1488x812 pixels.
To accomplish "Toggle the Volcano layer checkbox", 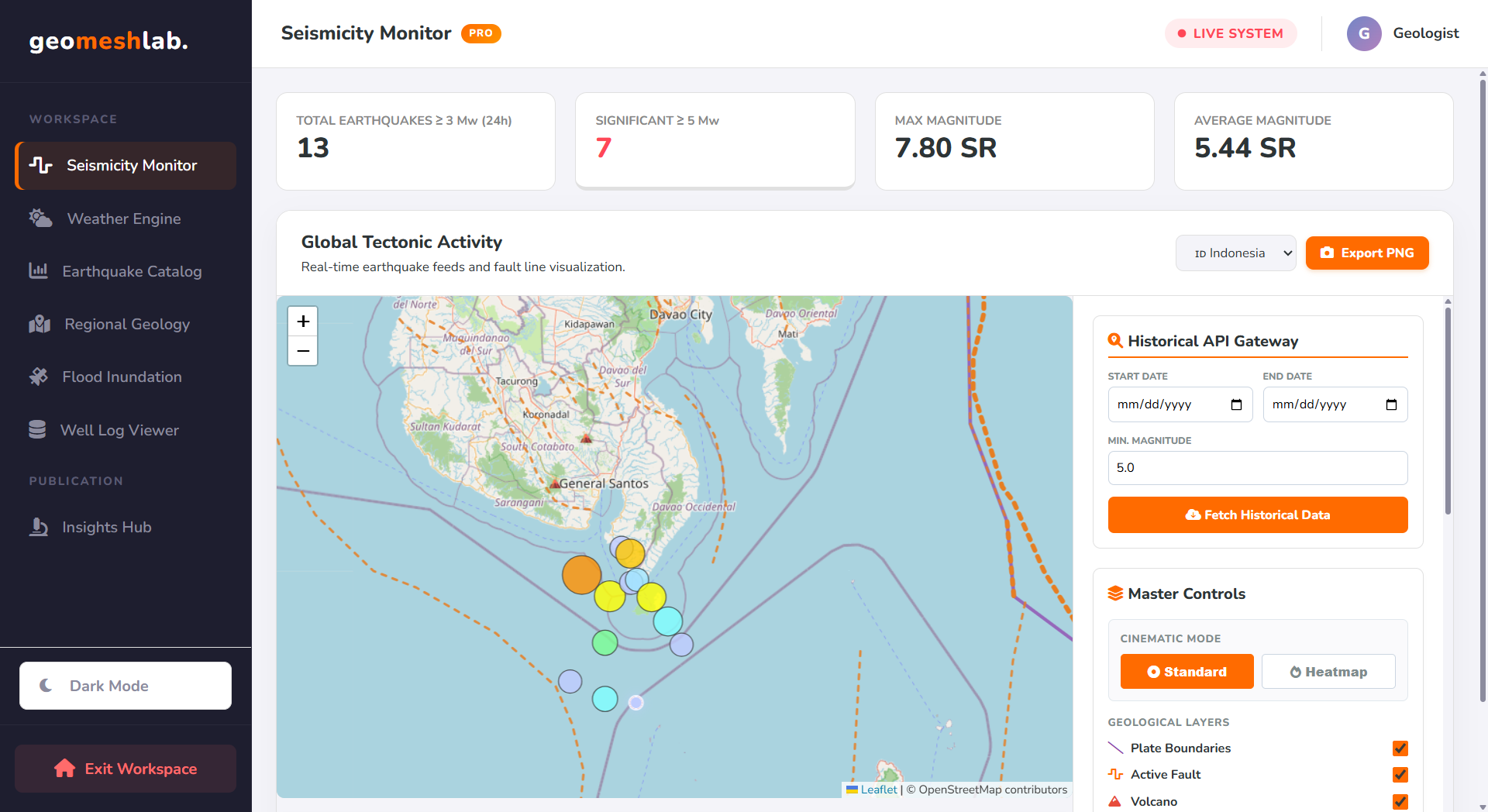I will point(1400,801).
